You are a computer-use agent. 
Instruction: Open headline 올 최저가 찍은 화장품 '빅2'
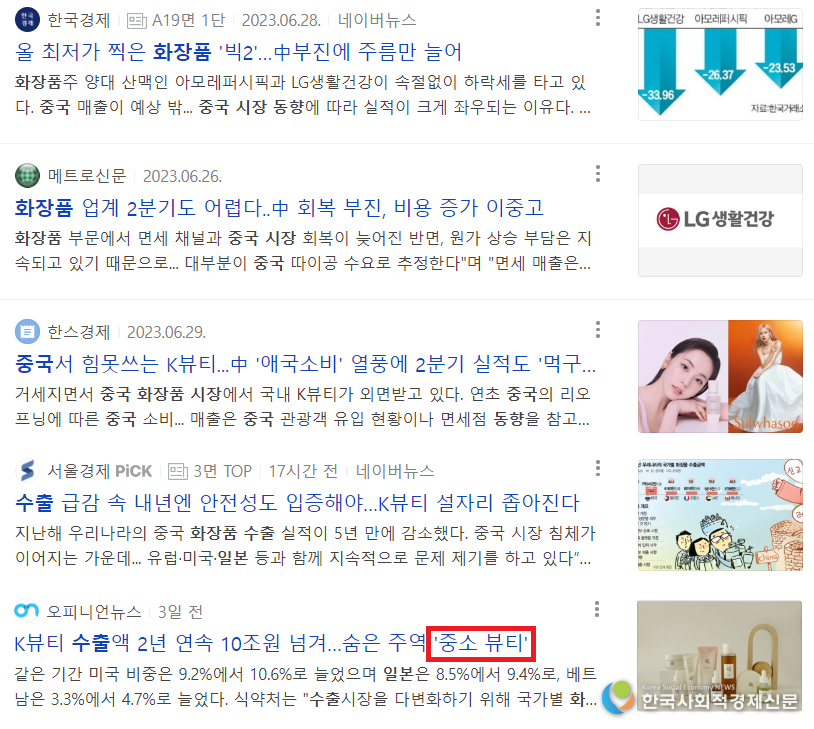(x=238, y=51)
